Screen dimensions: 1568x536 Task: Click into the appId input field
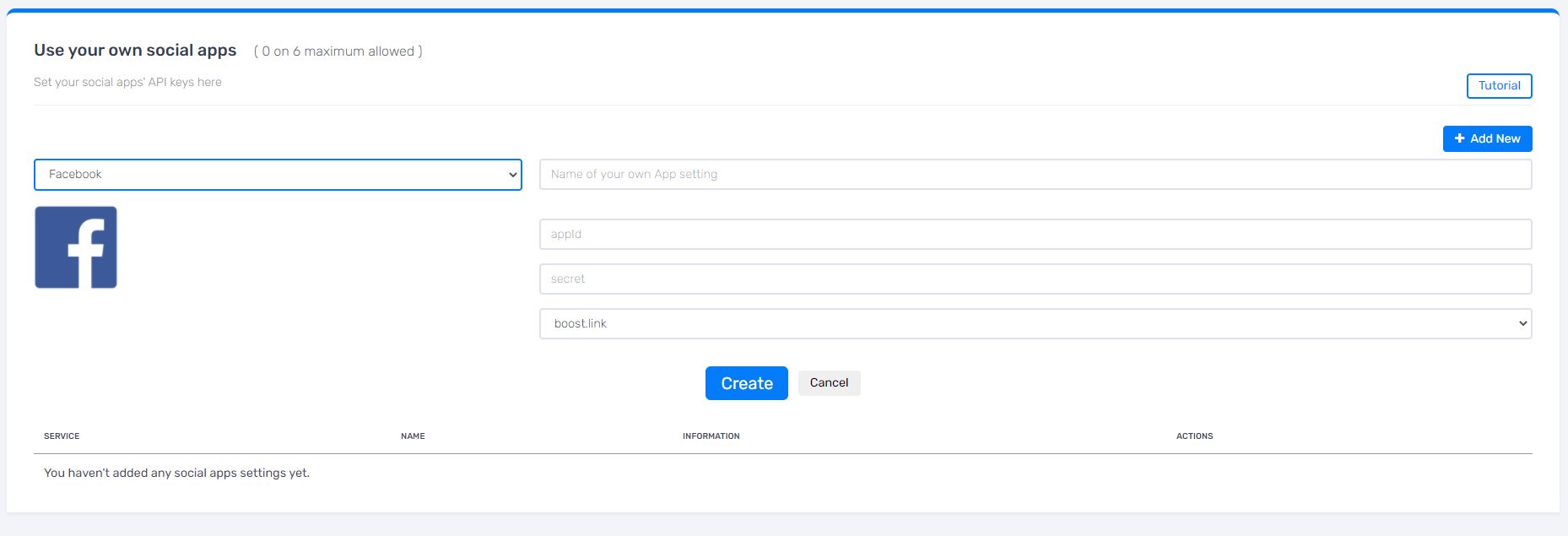pyautogui.click(x=1035, y=235)
